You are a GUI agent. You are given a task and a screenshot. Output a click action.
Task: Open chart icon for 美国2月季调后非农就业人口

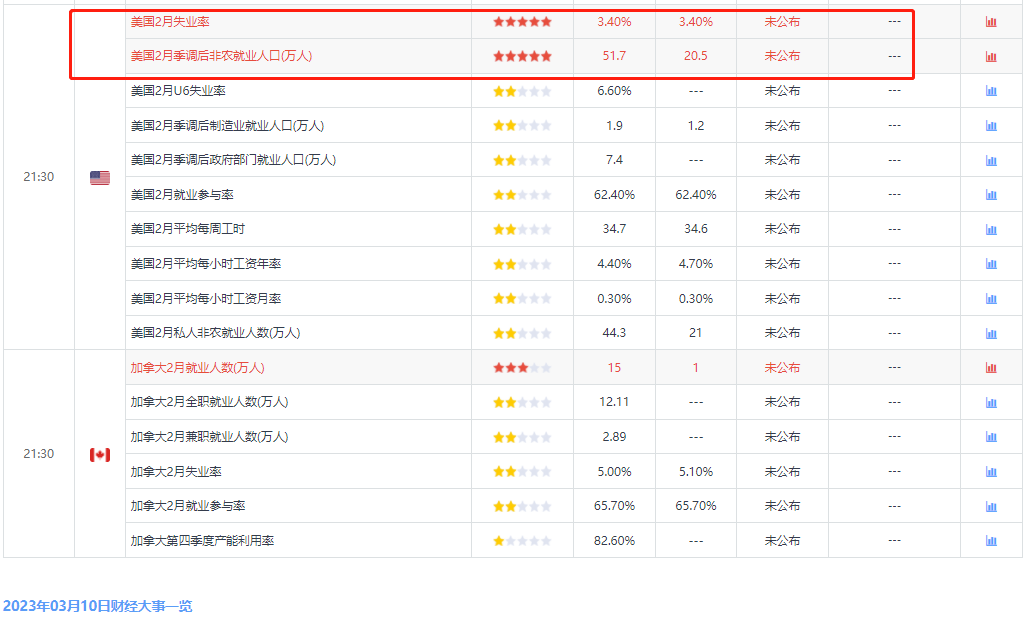(x=991, y=56)
